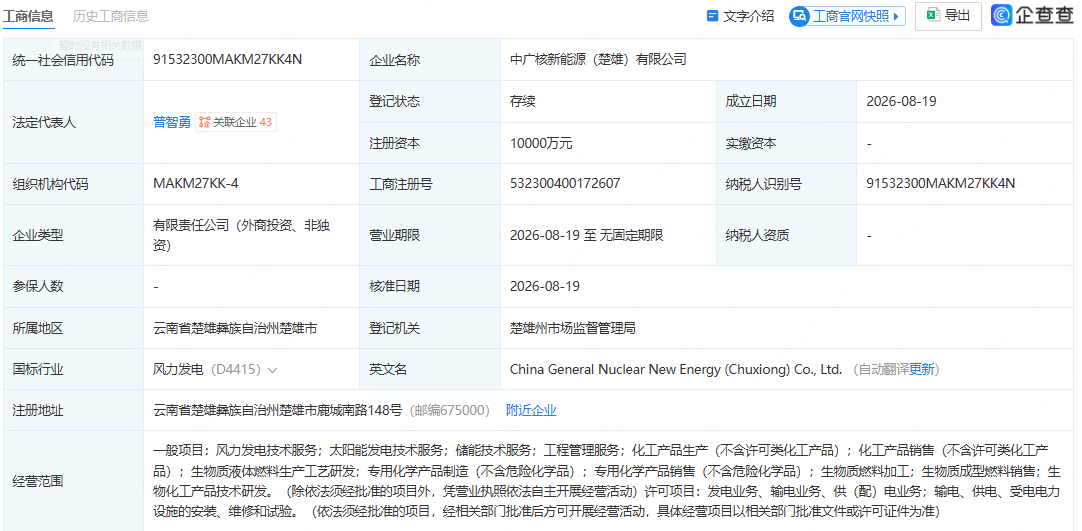Click the 关联企业 network icon
1082x531 pixels.
click(x=204, y=123)
